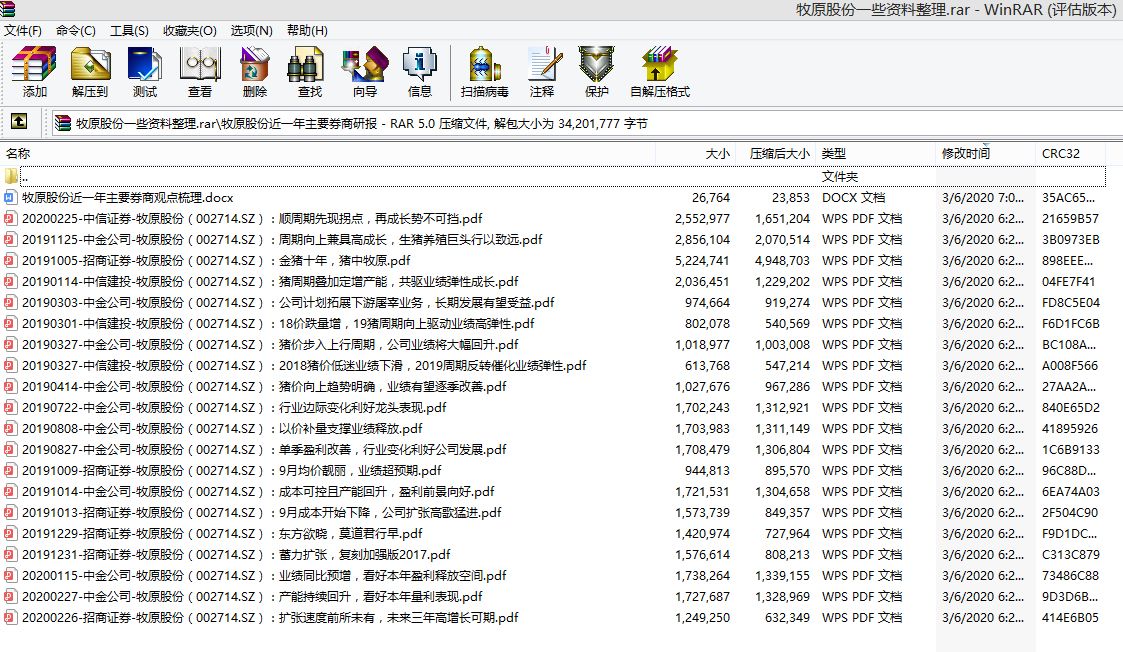Click PDF icon of 20200226-招商证券 report

coord(11,618)
